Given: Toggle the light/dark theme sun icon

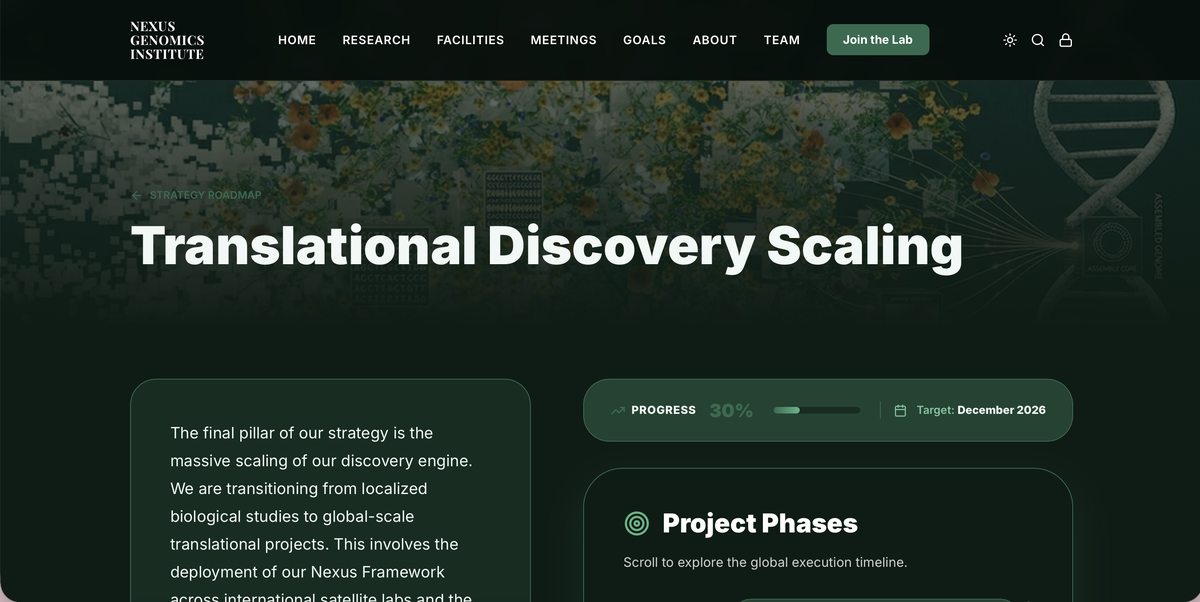Looking at the screenshot, I should coord(1010,40).
